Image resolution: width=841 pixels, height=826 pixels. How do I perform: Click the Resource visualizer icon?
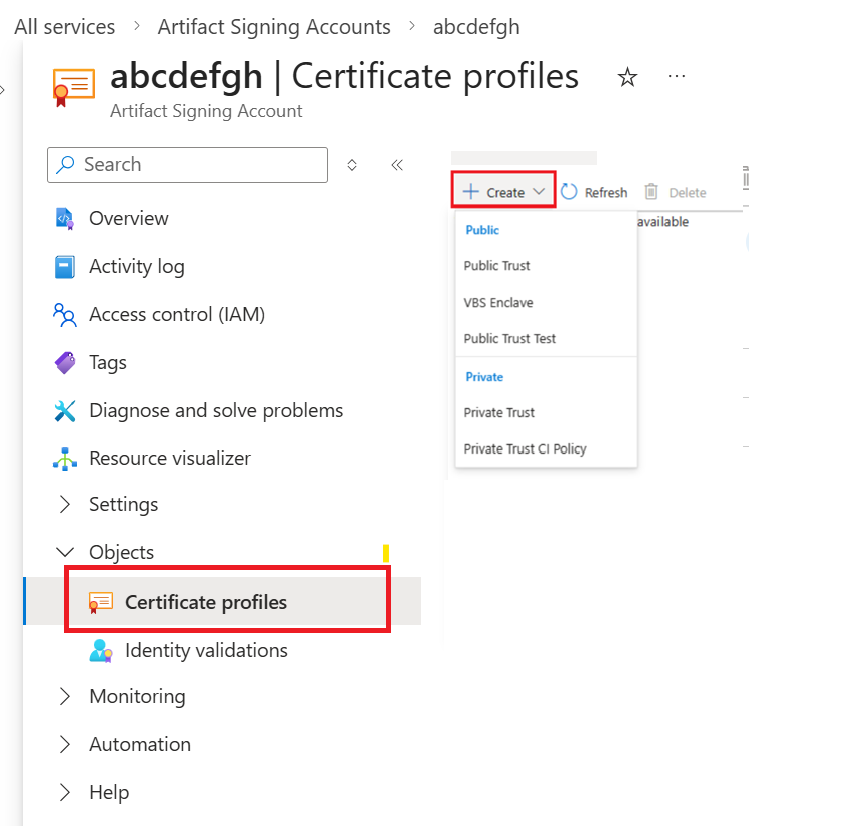tap(64, 458)
